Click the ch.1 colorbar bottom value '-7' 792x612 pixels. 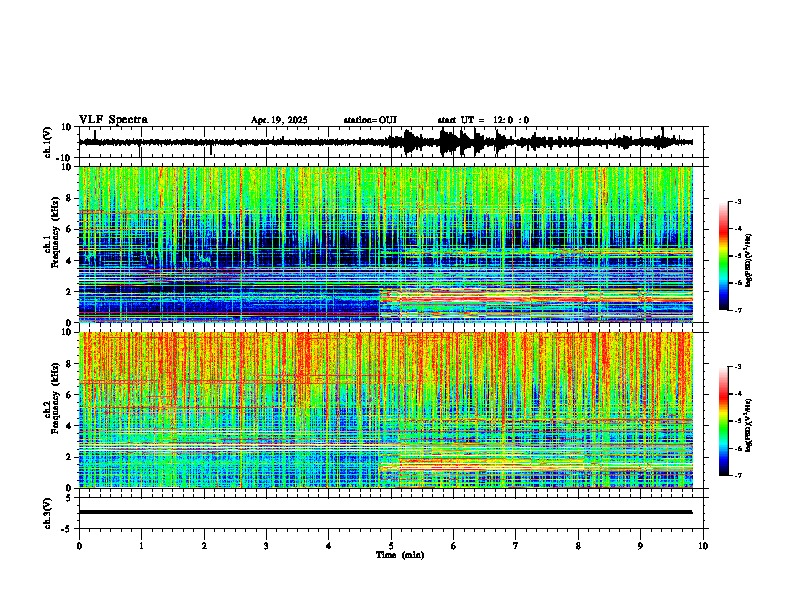click(737, 310)
